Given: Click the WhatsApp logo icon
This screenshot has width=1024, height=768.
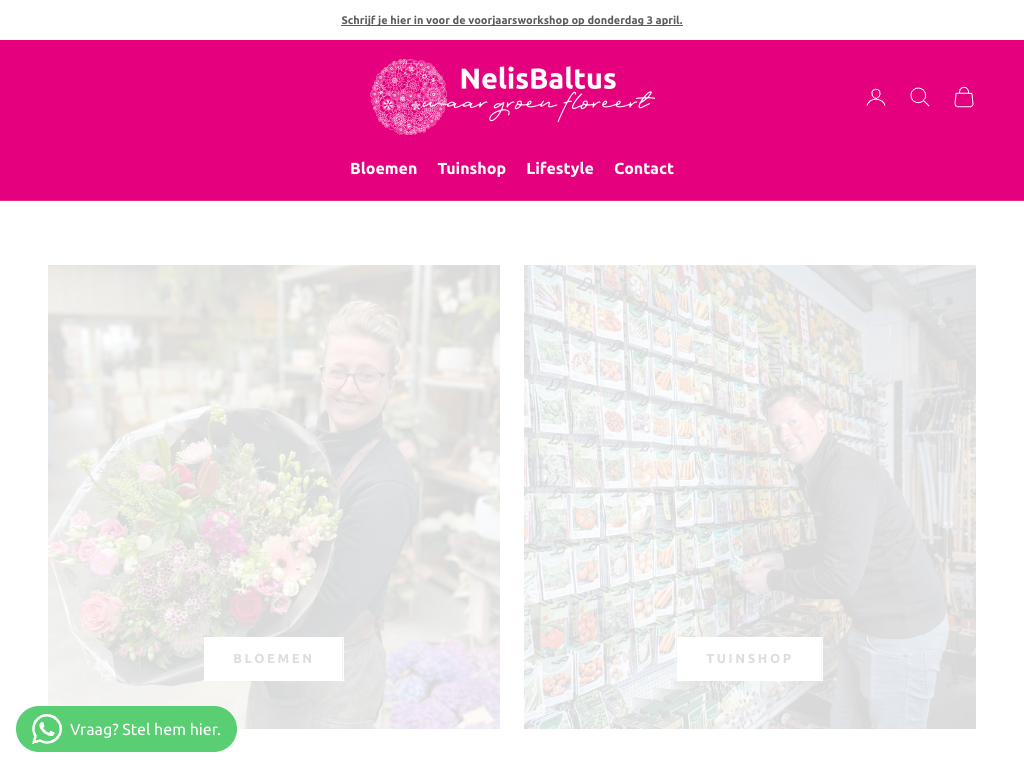Looking at the screenshot, I should [x=46, y=729].
